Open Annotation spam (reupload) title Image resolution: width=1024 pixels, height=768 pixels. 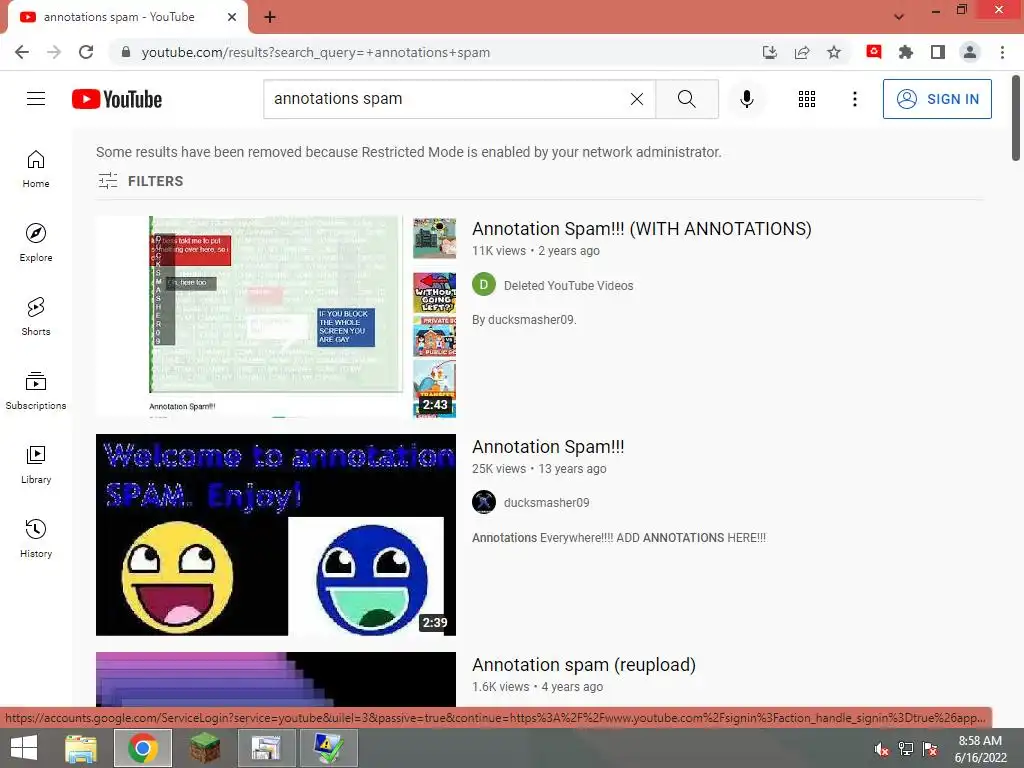[x=584, y=665]
